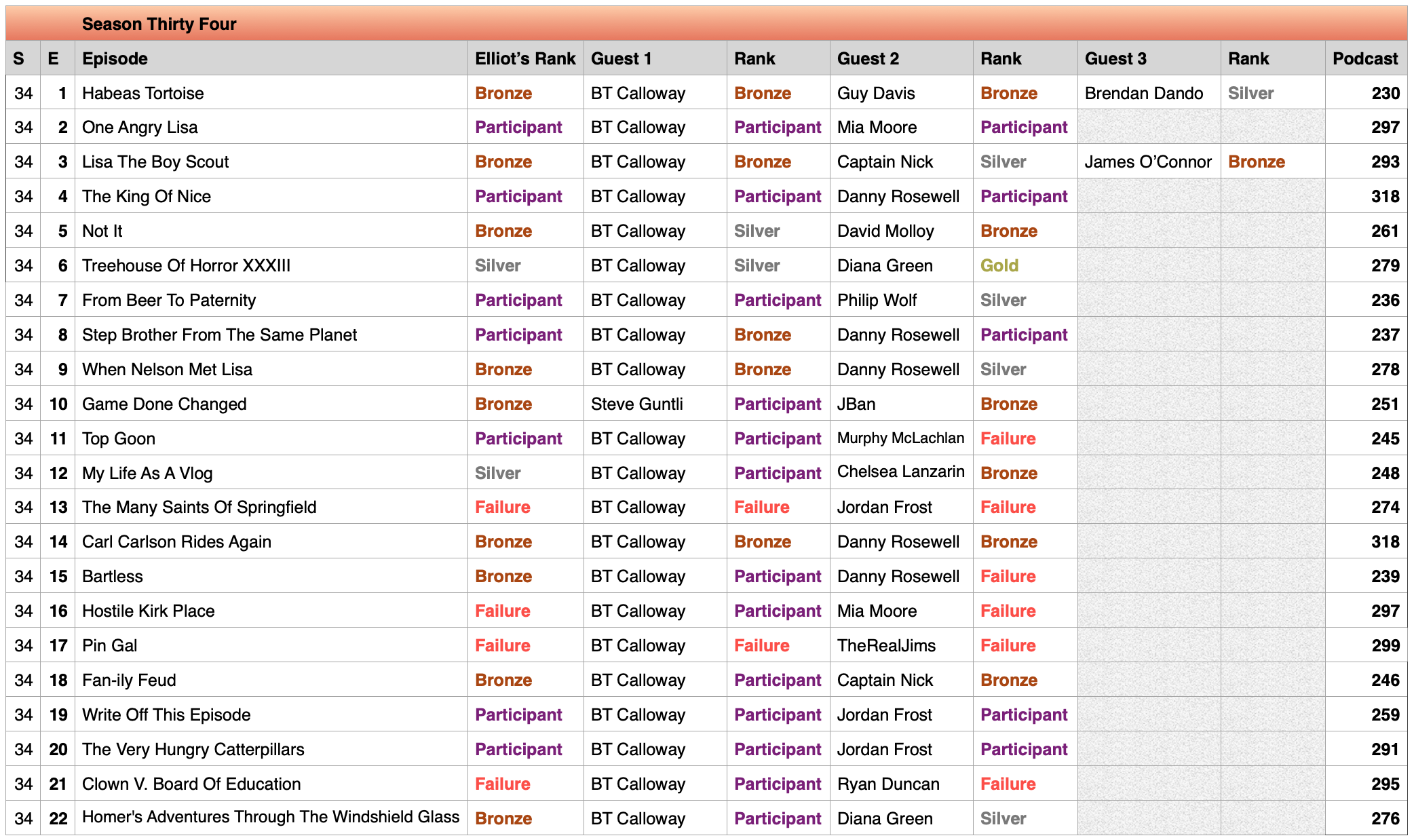Screen dimensions: 1414x840
Task: Click the Philip Wolf guest cell
Action: (877, 300)
